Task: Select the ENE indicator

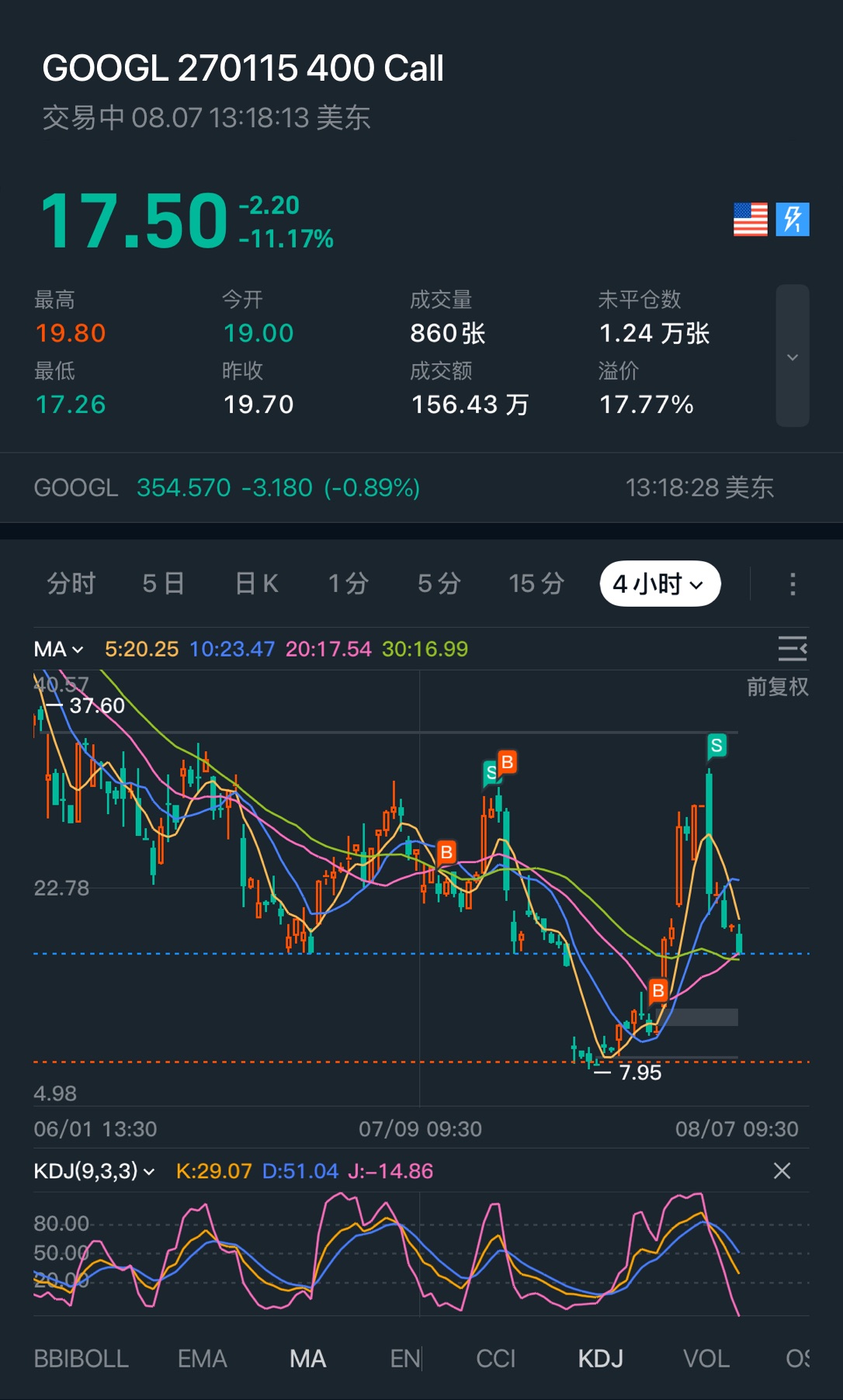Action: tap(405, 1359)
